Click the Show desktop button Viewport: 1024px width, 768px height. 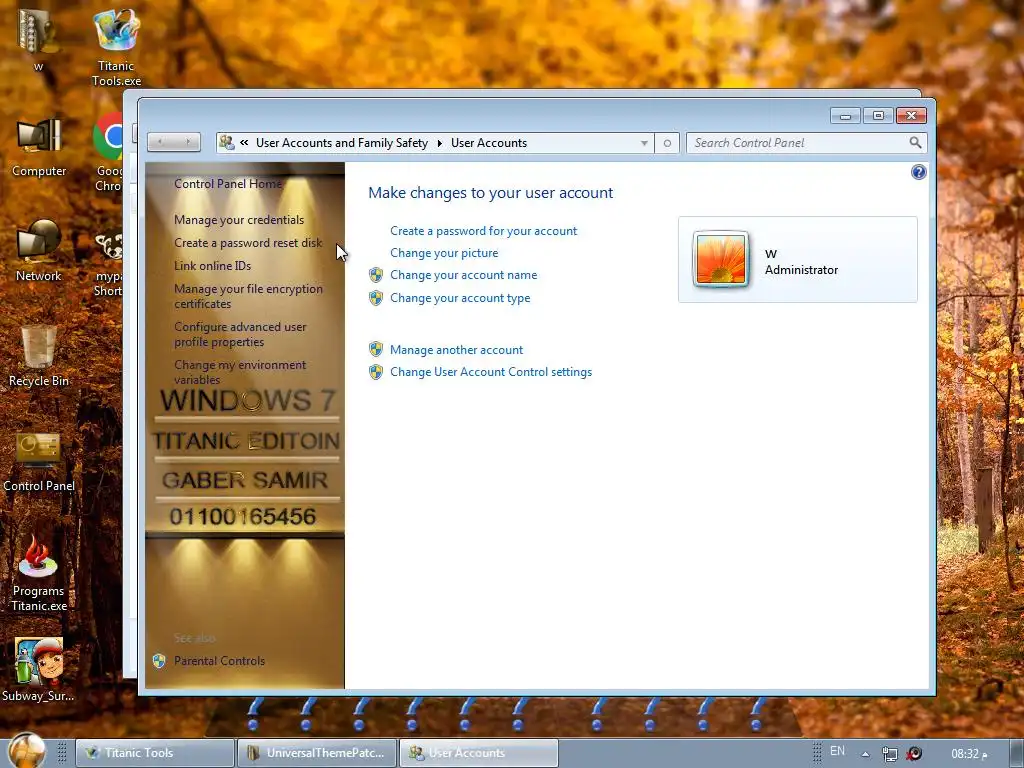coord(1017,753)
